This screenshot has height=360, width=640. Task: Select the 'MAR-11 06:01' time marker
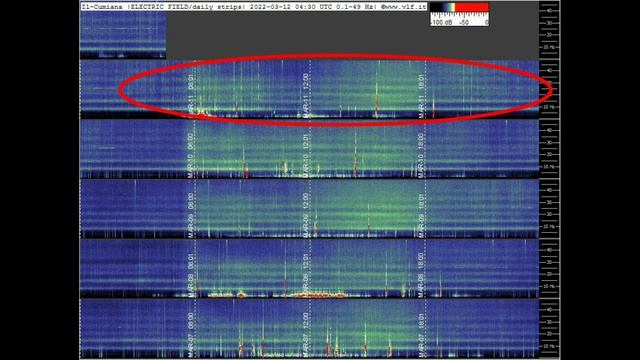(190, 96)
